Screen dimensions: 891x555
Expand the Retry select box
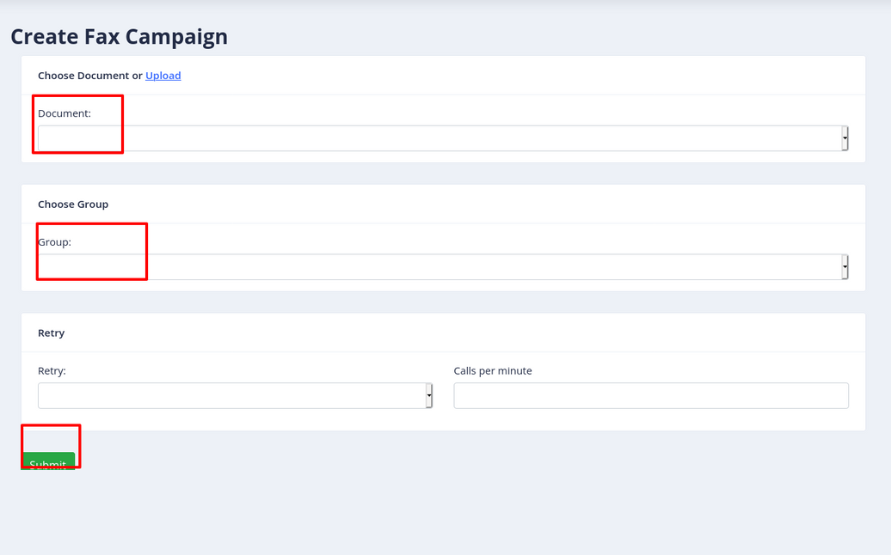point(235,395)
